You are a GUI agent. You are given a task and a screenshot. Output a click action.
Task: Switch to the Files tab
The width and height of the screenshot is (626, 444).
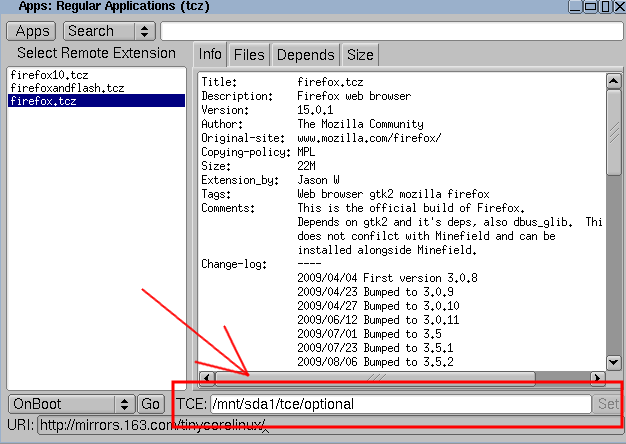(249, 55)
